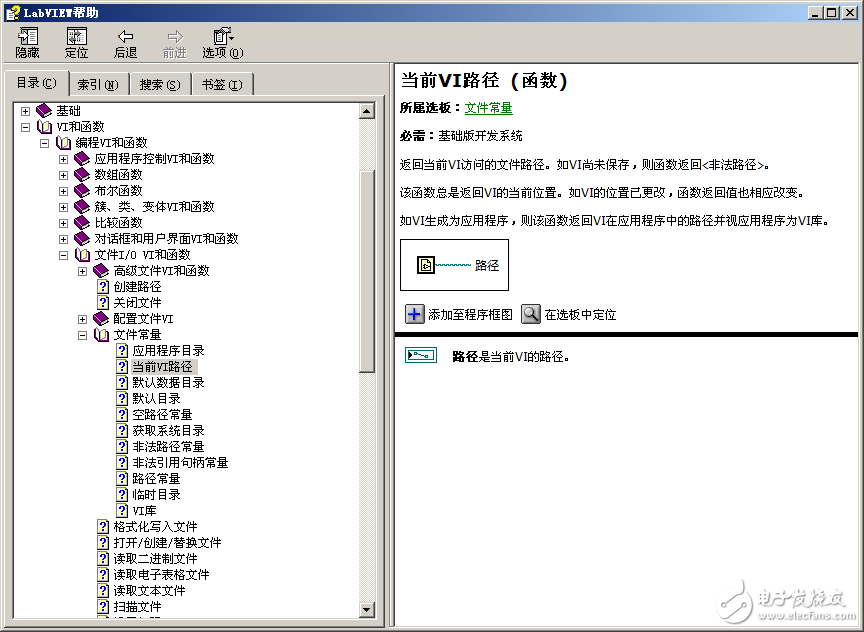864x632 pixels.
Task: Click the help page icon beside VI库
Action: [x=122, y=510]
